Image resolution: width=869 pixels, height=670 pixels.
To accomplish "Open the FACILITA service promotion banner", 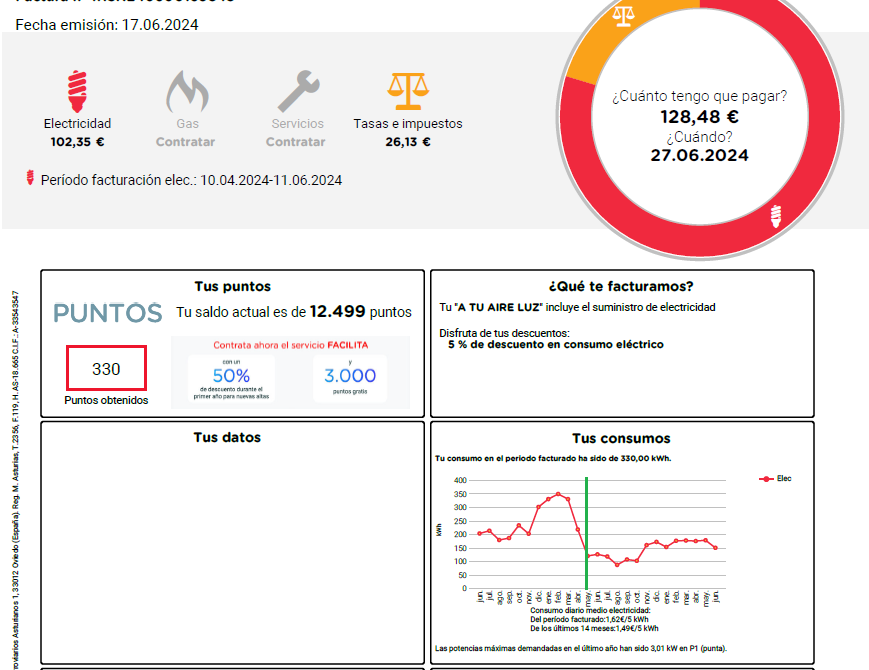I will tap(290, 372).
